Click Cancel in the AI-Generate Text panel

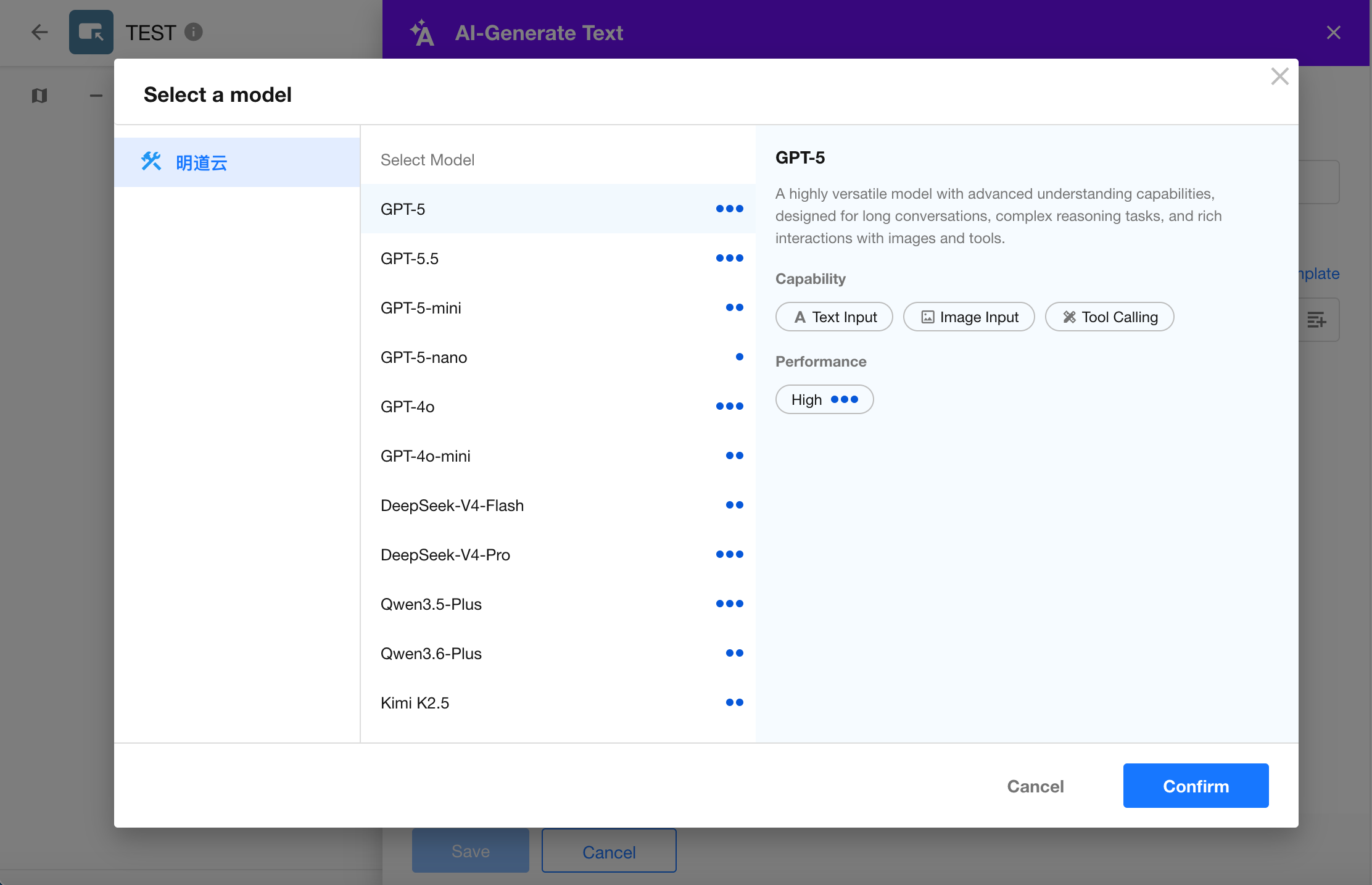pyautogui.click(x=609, y=851)
